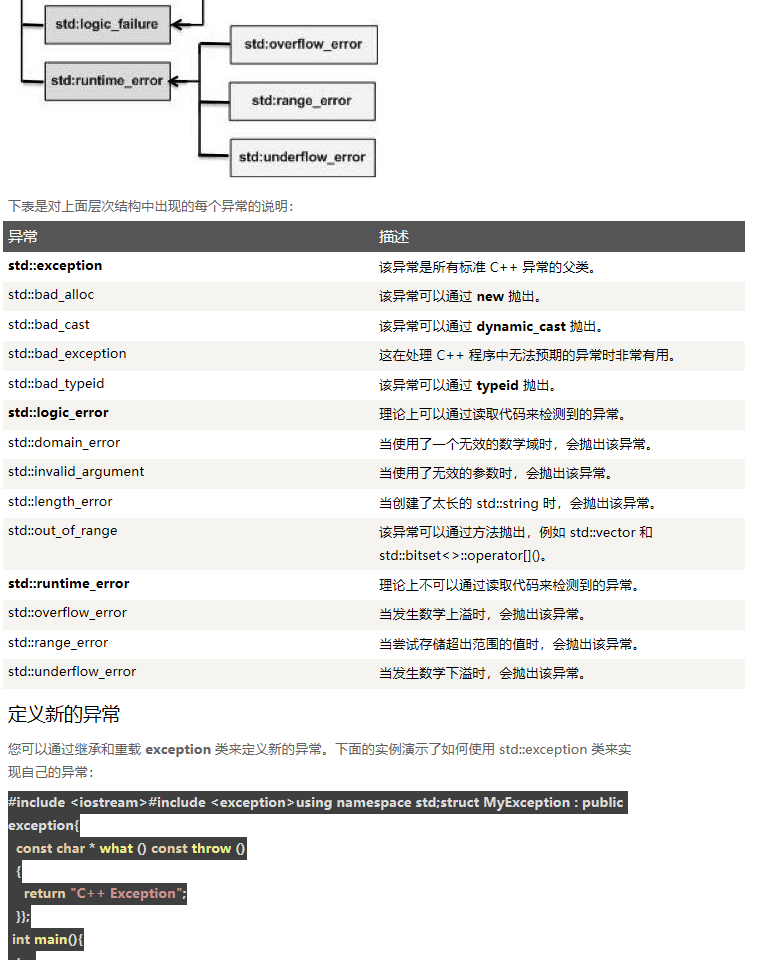Image resolution: width=764 pixels, height=960 pixels.
Task: Click the std:logic_failure diagram box
Action: click(107, 24)
